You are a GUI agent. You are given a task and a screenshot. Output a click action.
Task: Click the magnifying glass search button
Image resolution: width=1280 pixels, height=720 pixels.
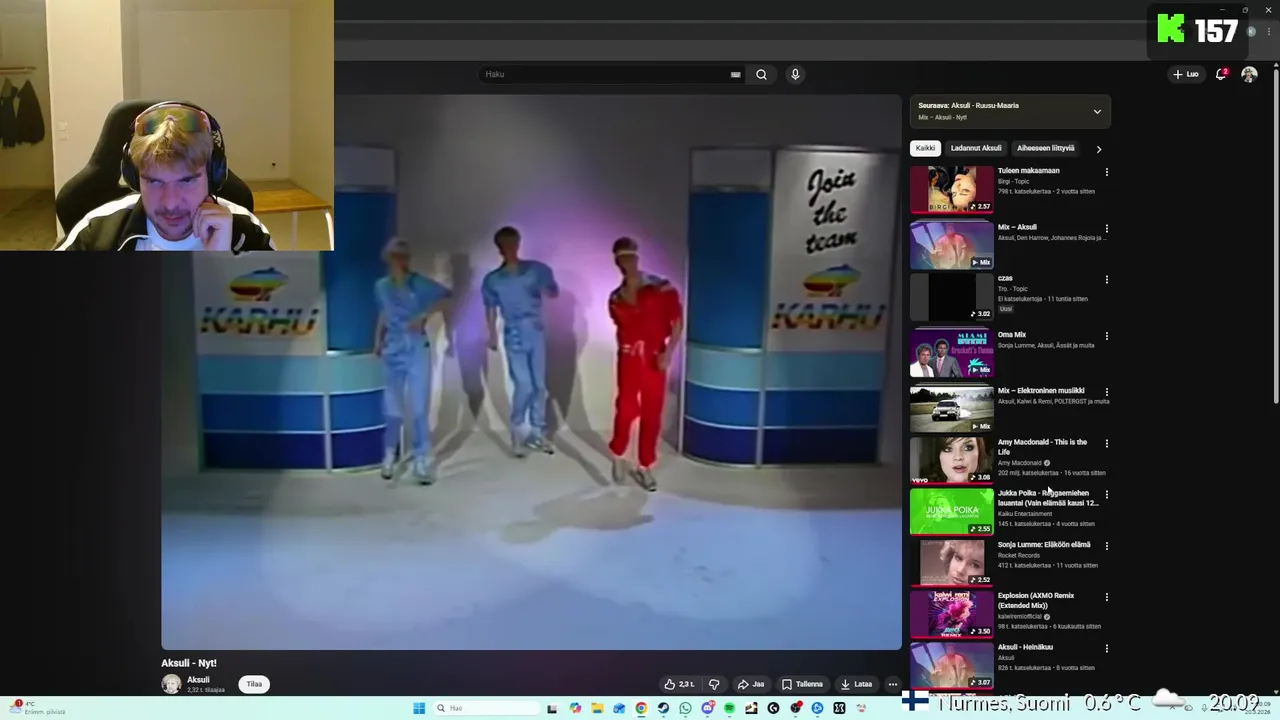coord(761,74)
